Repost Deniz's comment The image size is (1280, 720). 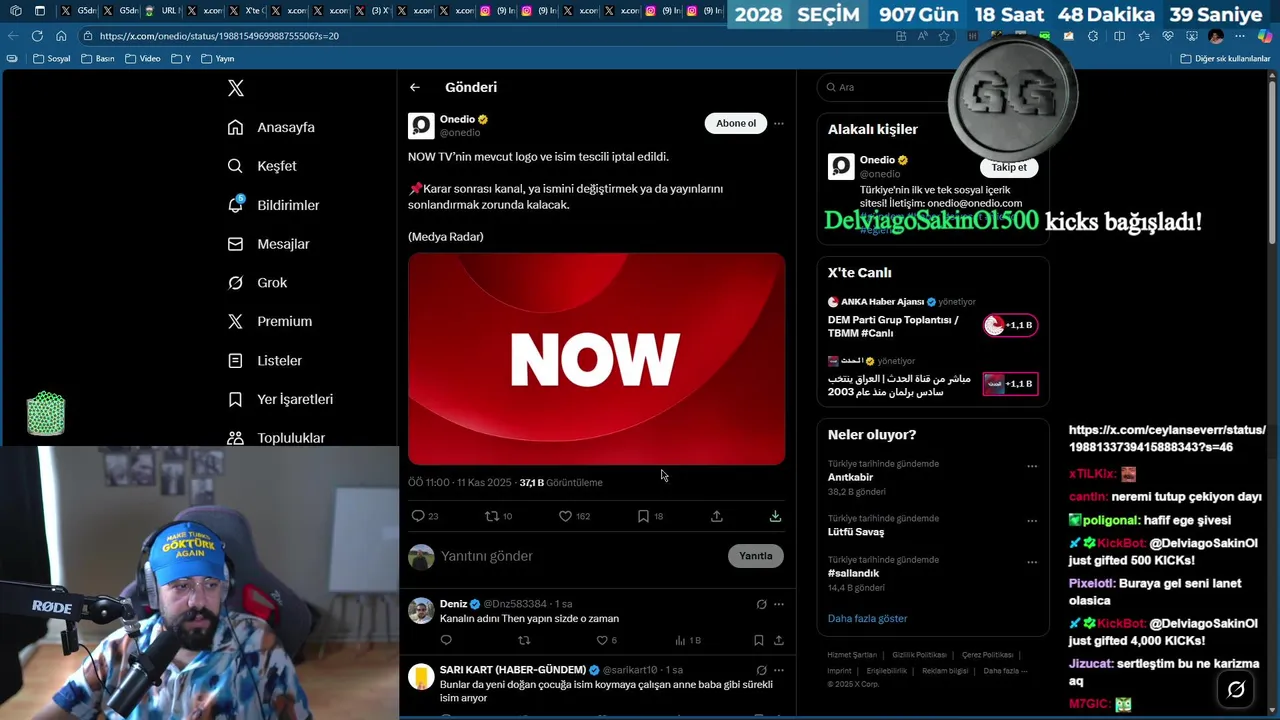pos(523,640)
